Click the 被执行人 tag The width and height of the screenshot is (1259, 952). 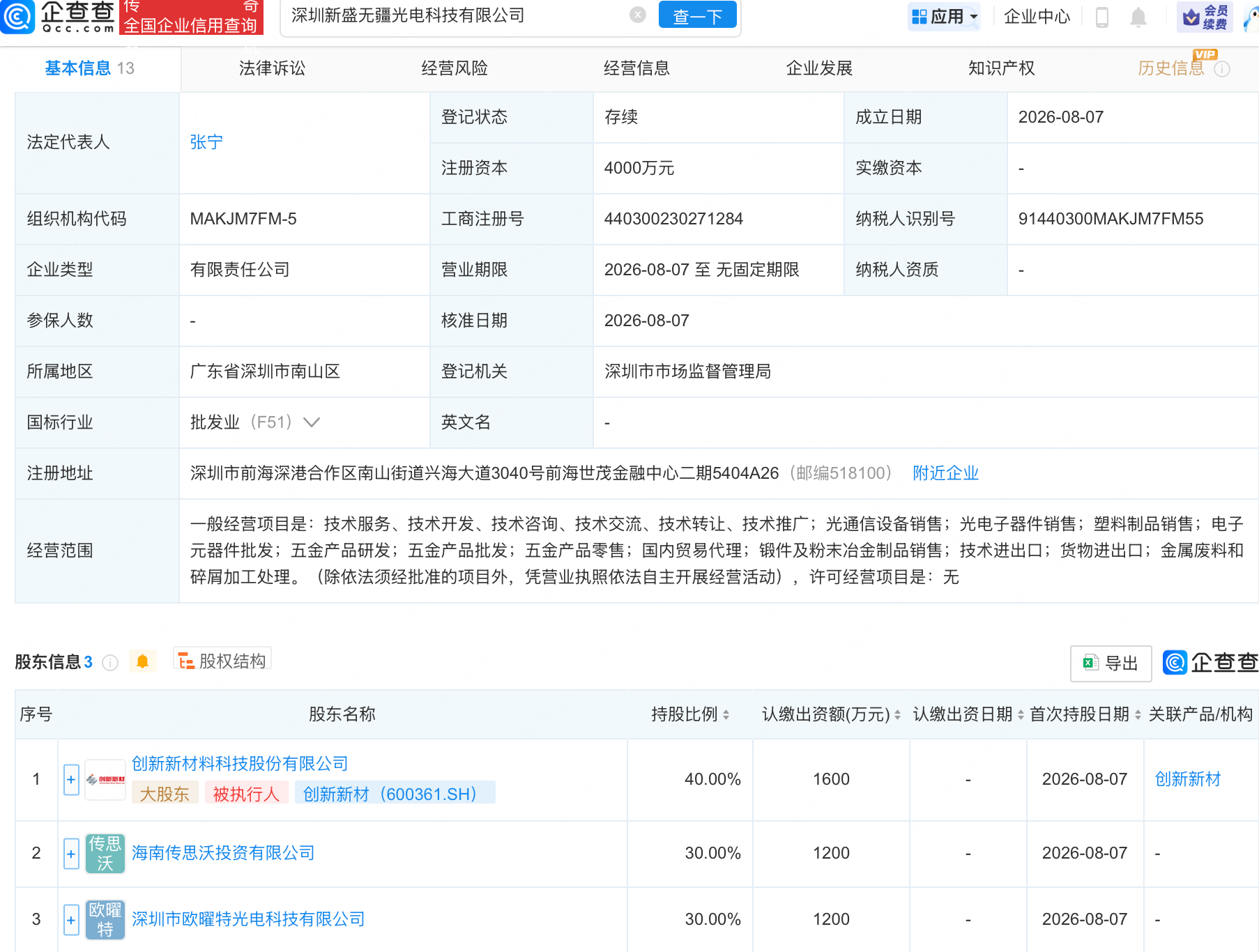point(246,793)
